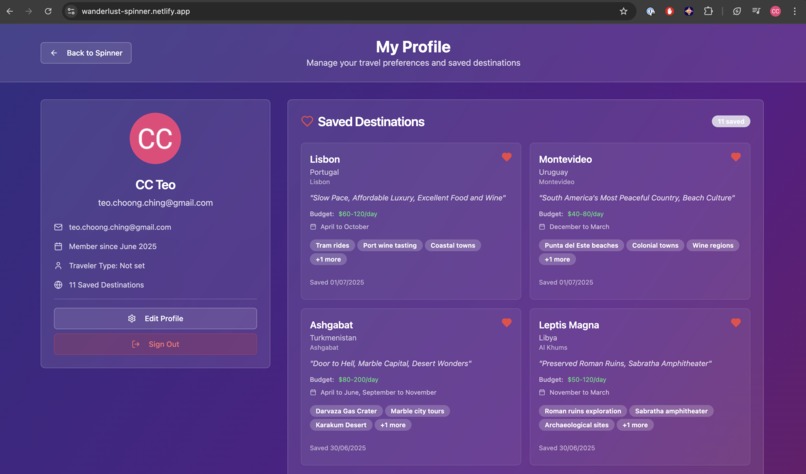806x474 pixels.
Task: Click the 11 saved badge
Action: click(730, 121)
